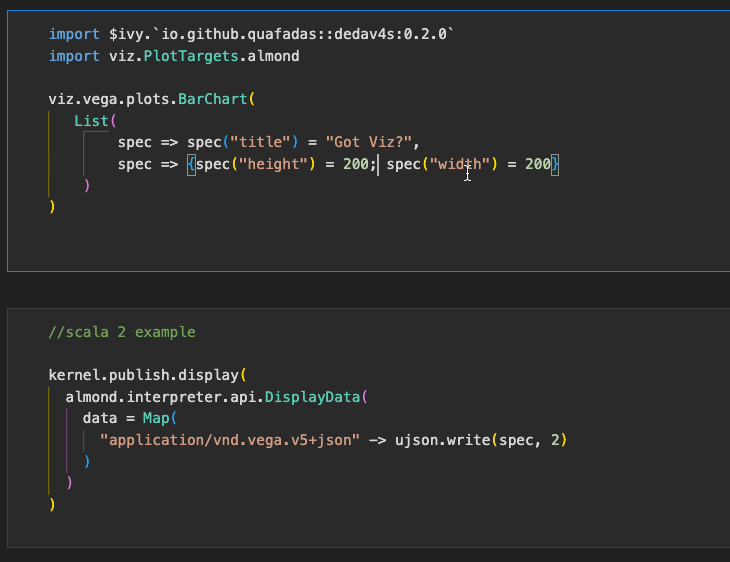The width and height of the screenshot is (730, 562).
Task: Click the "import" keyword on the first line
Action: point(74,34)
